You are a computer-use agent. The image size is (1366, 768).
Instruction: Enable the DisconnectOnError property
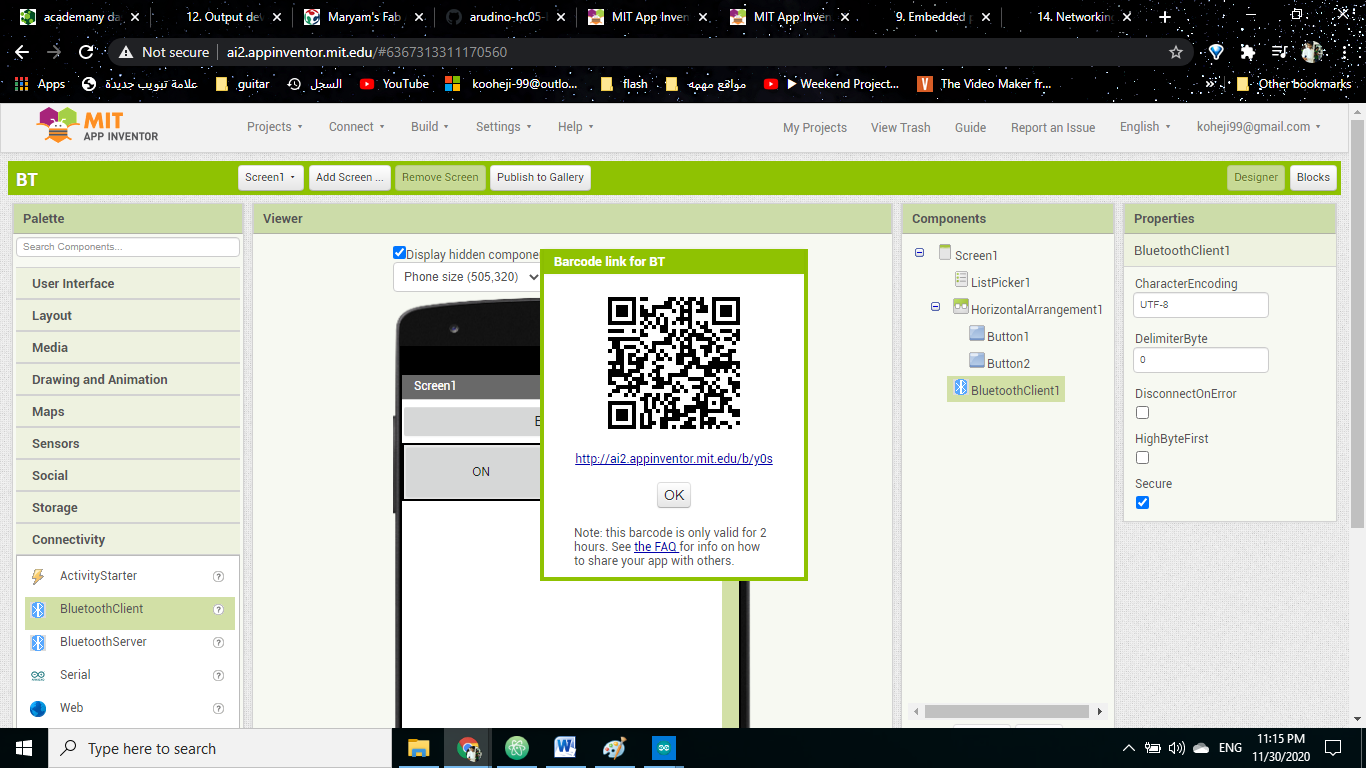1142,412
